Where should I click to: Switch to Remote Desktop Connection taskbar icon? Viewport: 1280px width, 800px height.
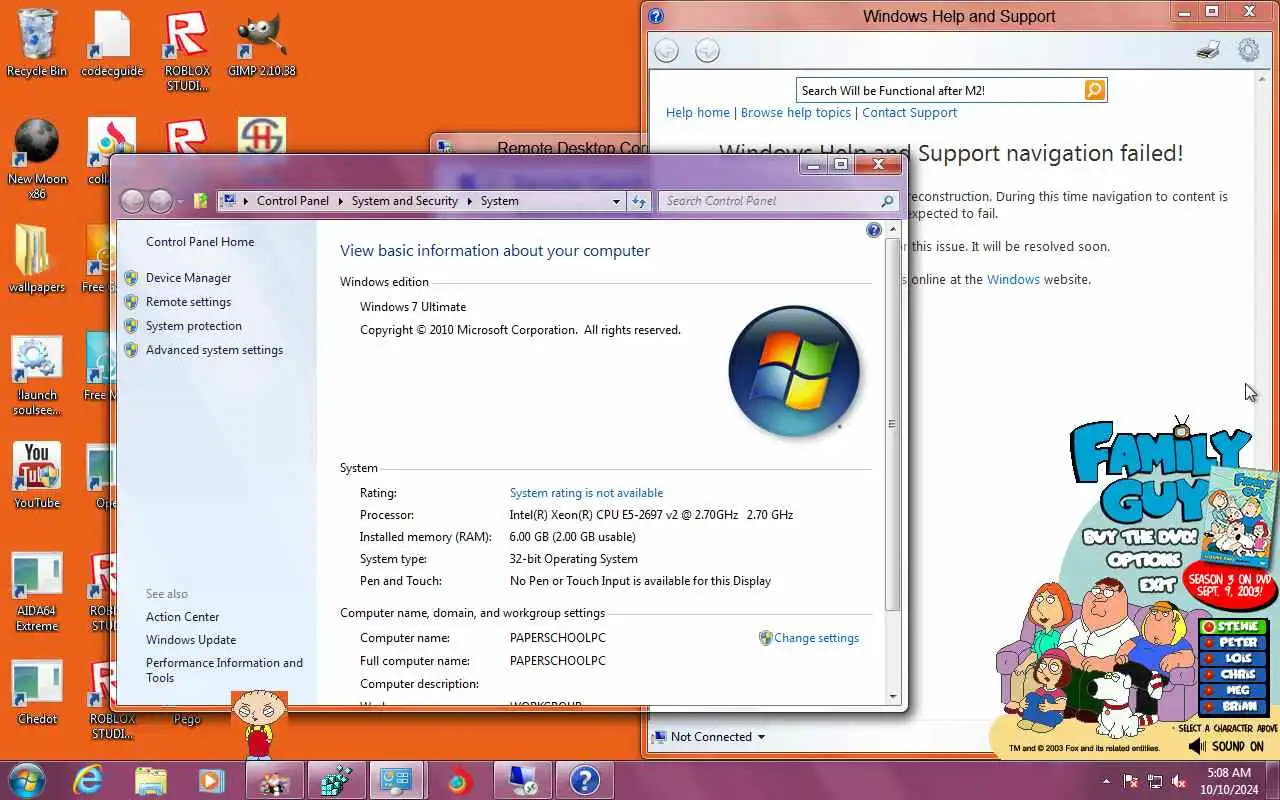522,780
